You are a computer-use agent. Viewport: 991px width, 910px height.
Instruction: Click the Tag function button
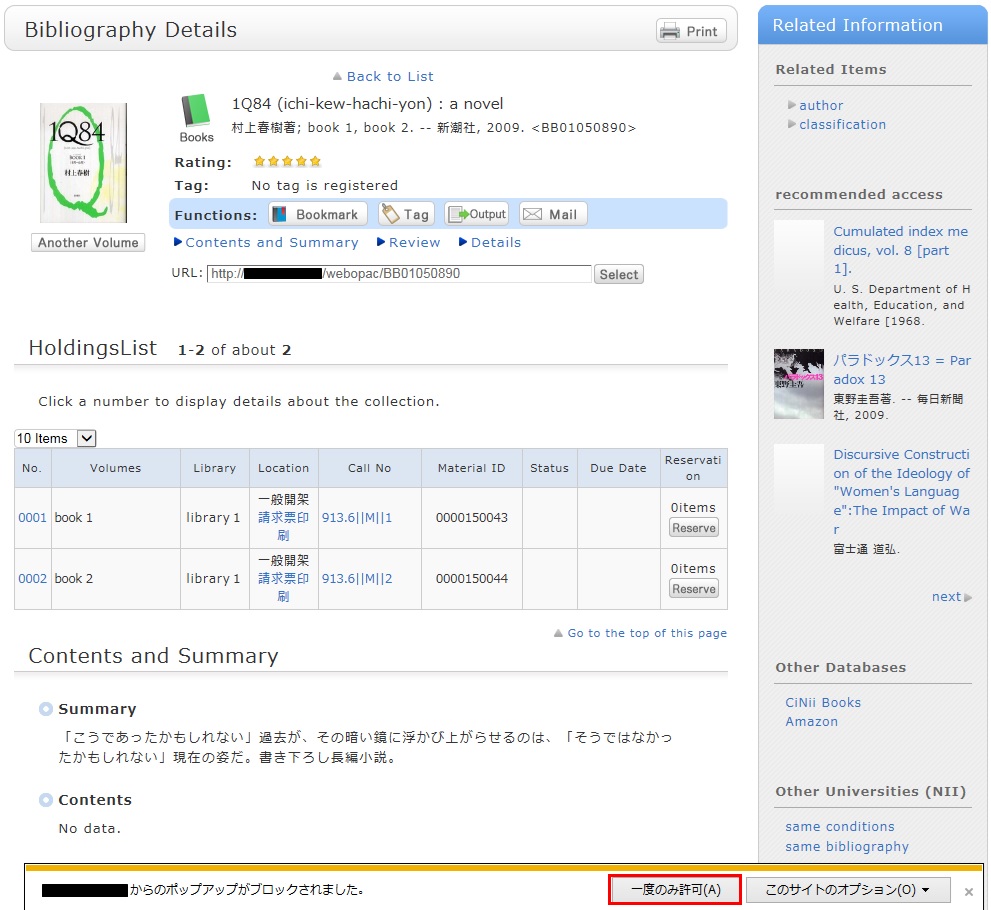pos(406,214)
